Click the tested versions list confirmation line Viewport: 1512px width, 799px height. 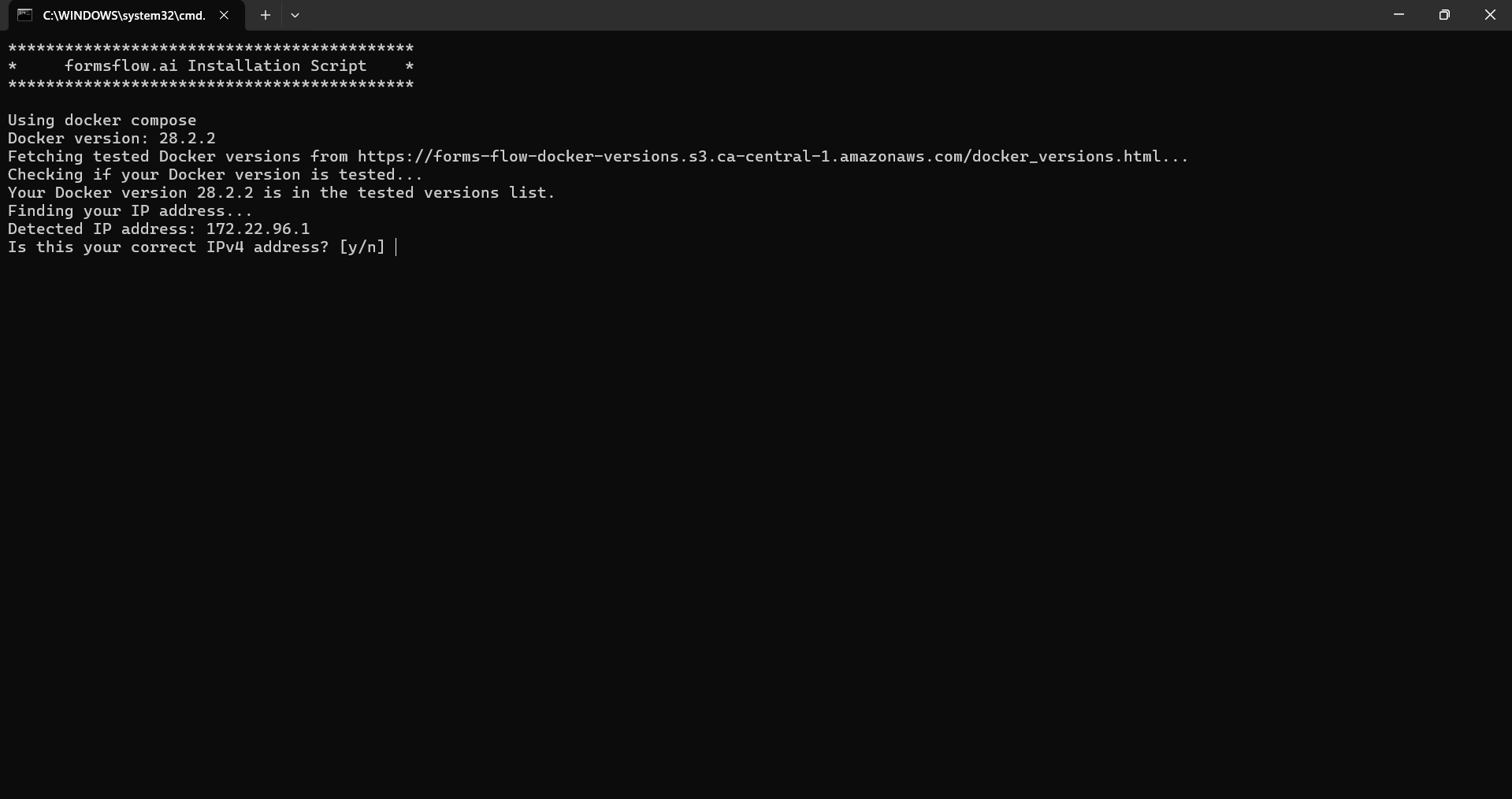coord(280,192)
